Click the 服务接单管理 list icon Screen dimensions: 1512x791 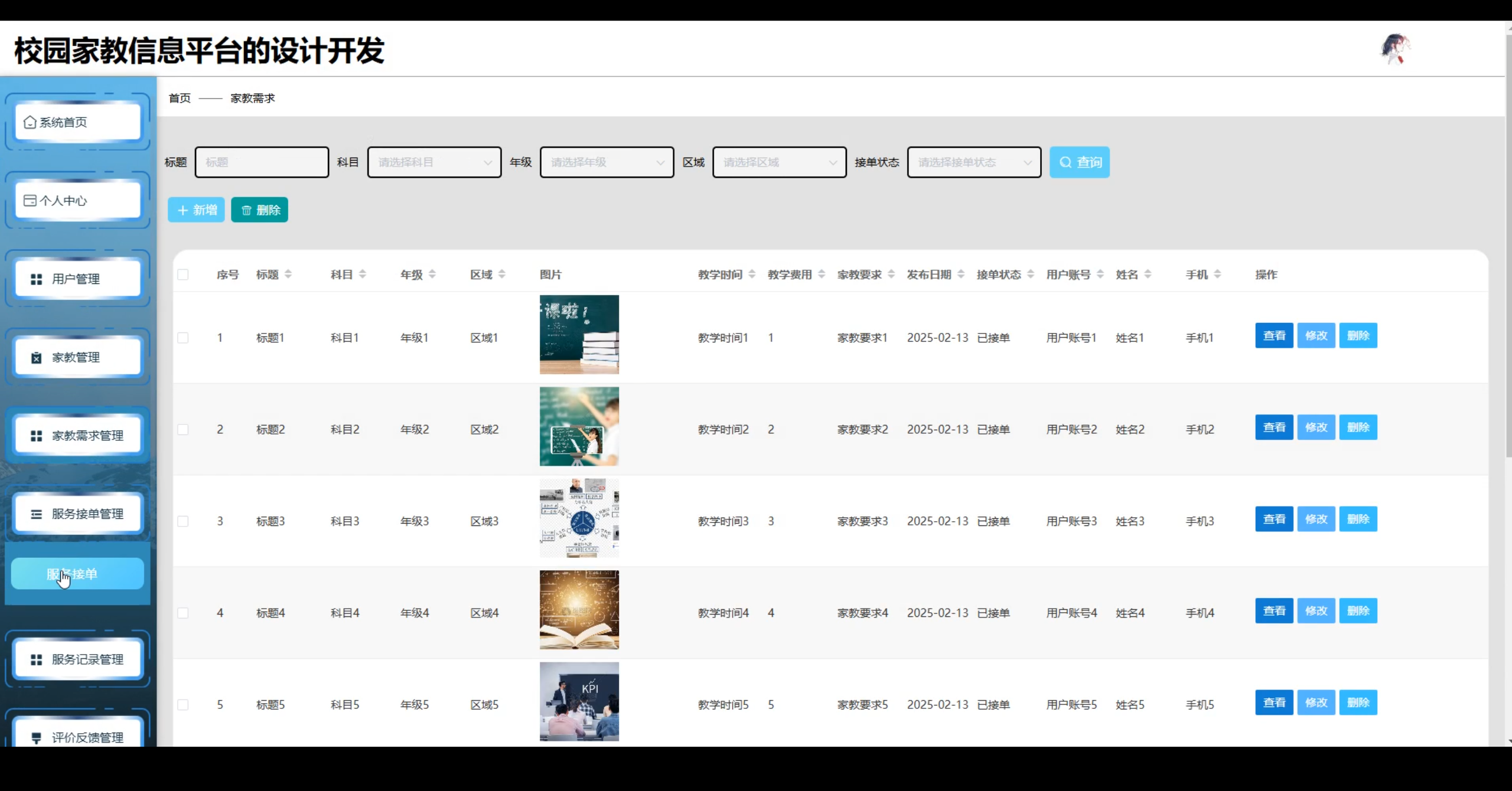35,513
